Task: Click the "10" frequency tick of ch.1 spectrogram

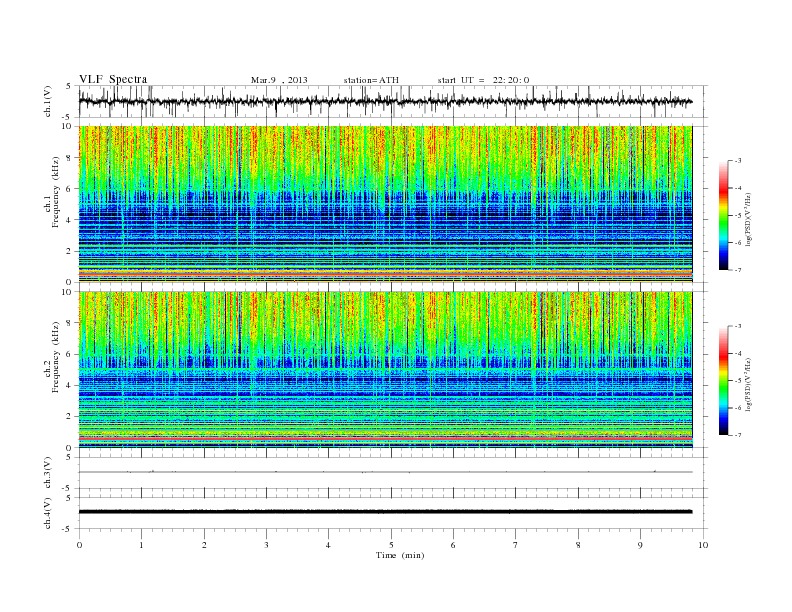Action: [67, 126]
